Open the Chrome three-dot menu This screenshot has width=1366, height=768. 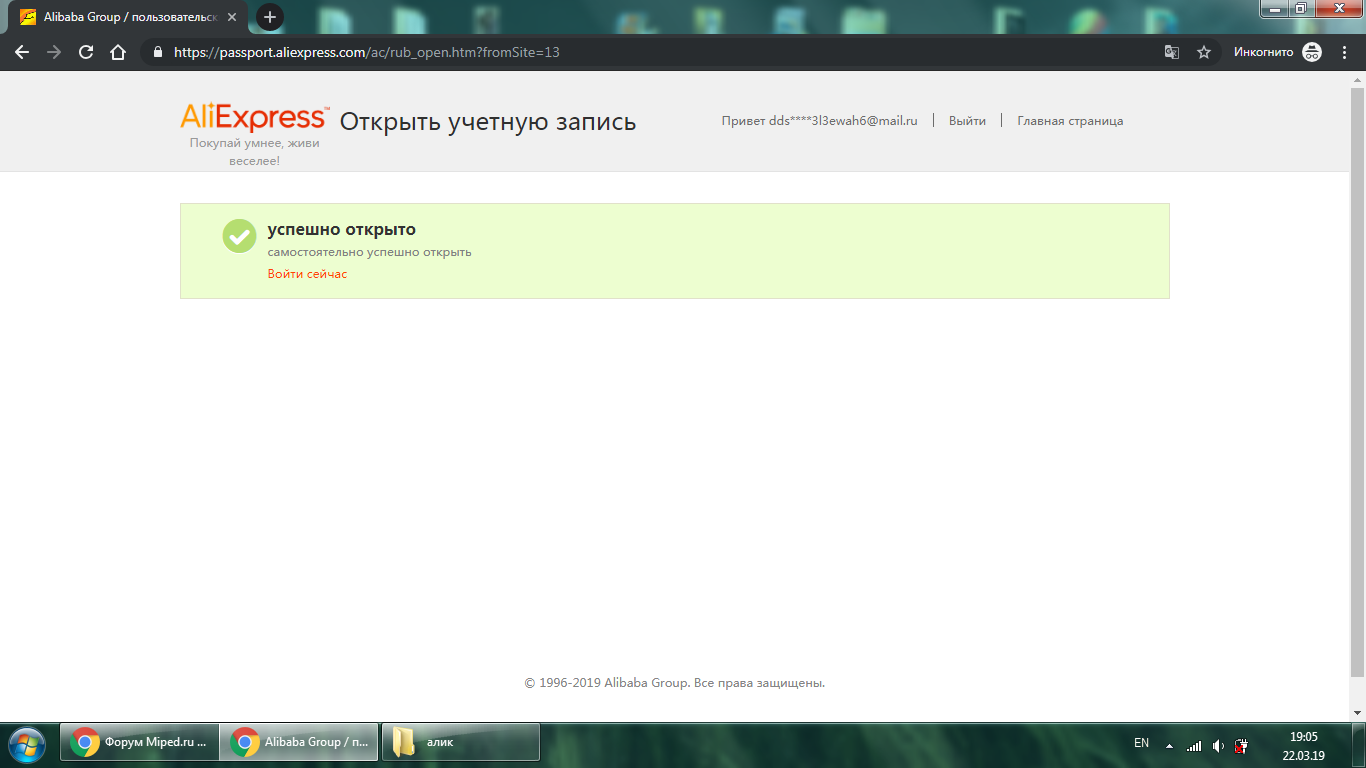click(x=1345, y=52)
